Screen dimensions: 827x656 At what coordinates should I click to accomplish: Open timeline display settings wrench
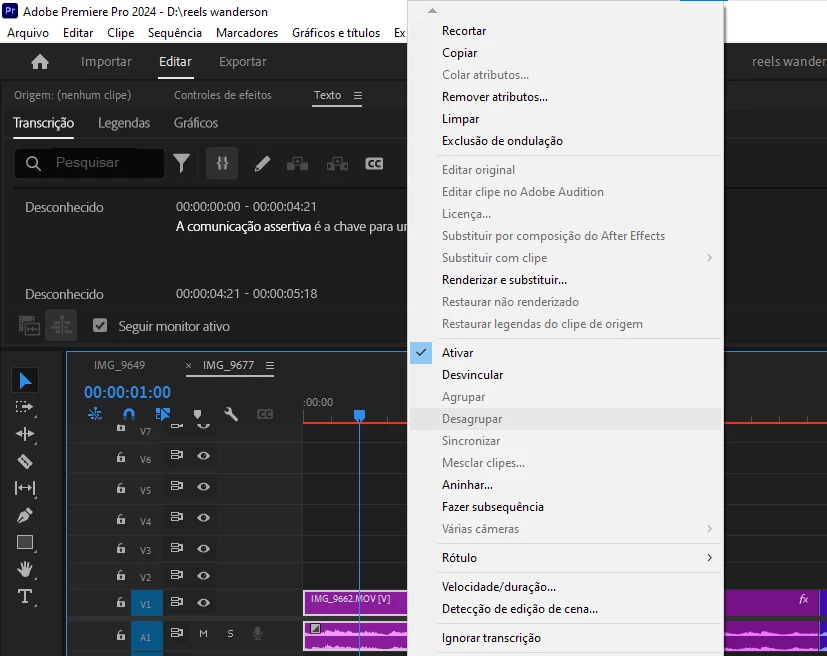coord(231,414)
